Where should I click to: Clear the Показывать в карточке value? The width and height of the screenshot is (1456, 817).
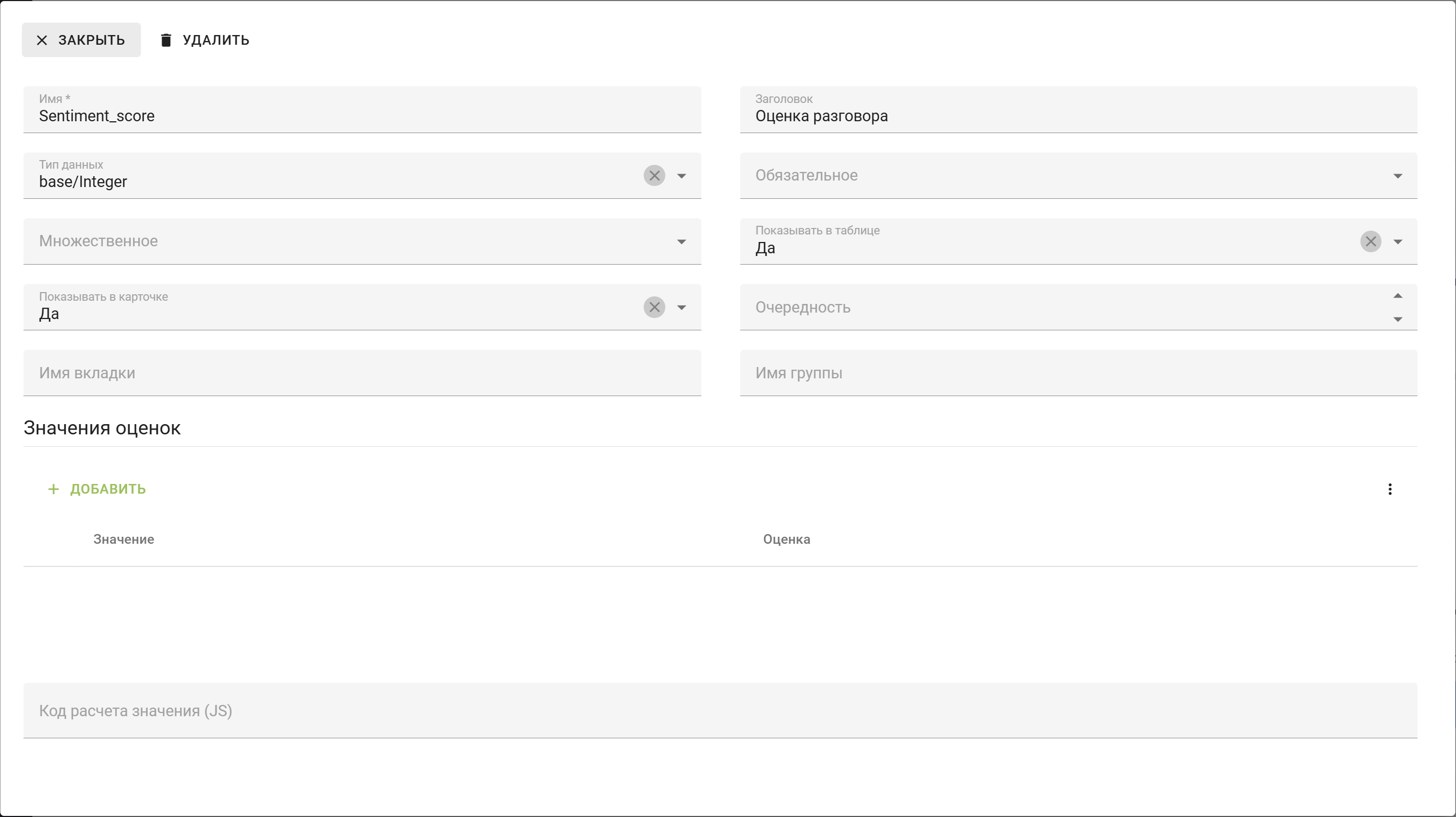pos(654,308)
